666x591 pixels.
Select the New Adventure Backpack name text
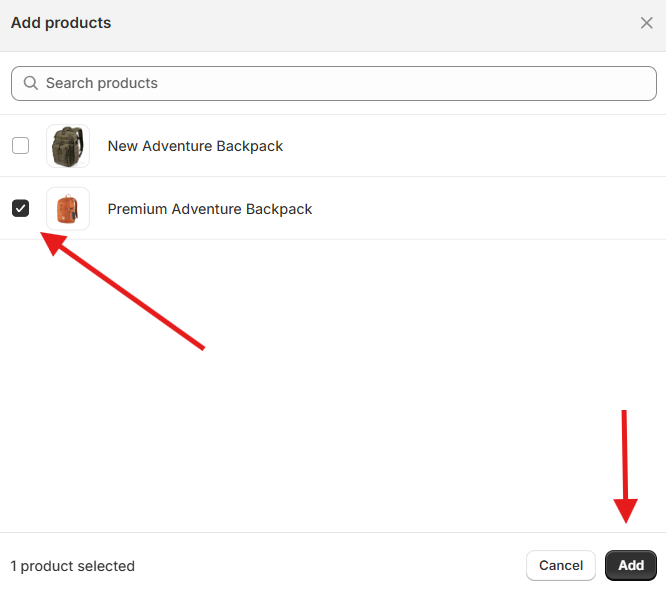195,146
